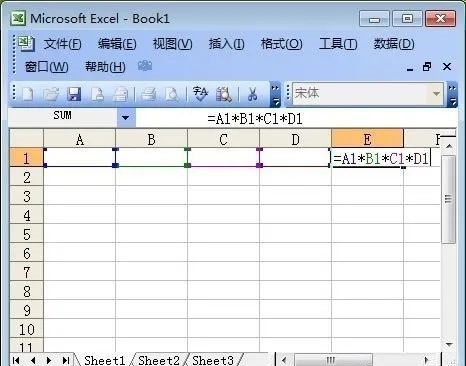Save the workbook with the floppy disk icon

74,94
